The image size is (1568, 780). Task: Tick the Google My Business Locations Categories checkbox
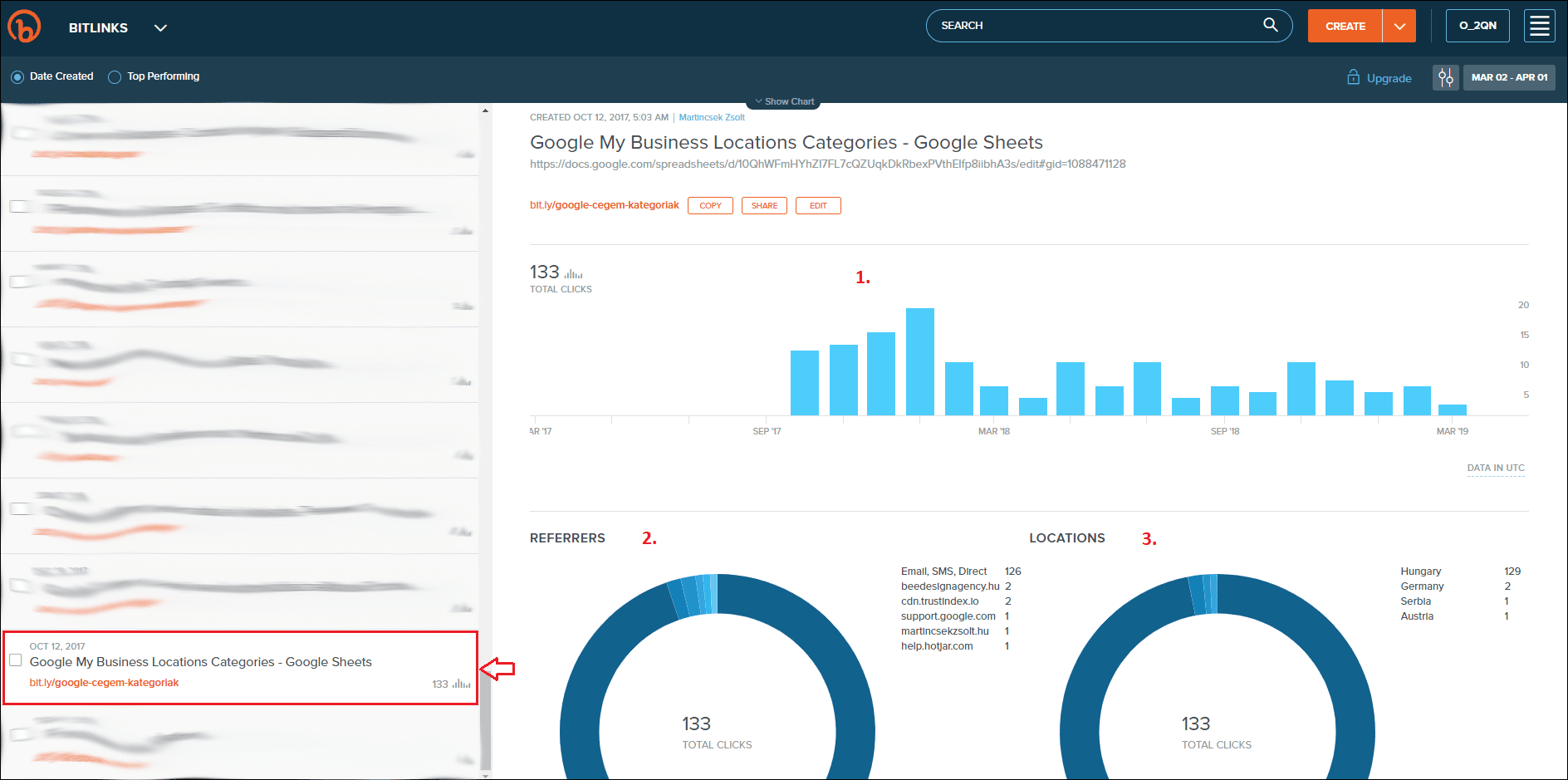click(x=16, y=660)
